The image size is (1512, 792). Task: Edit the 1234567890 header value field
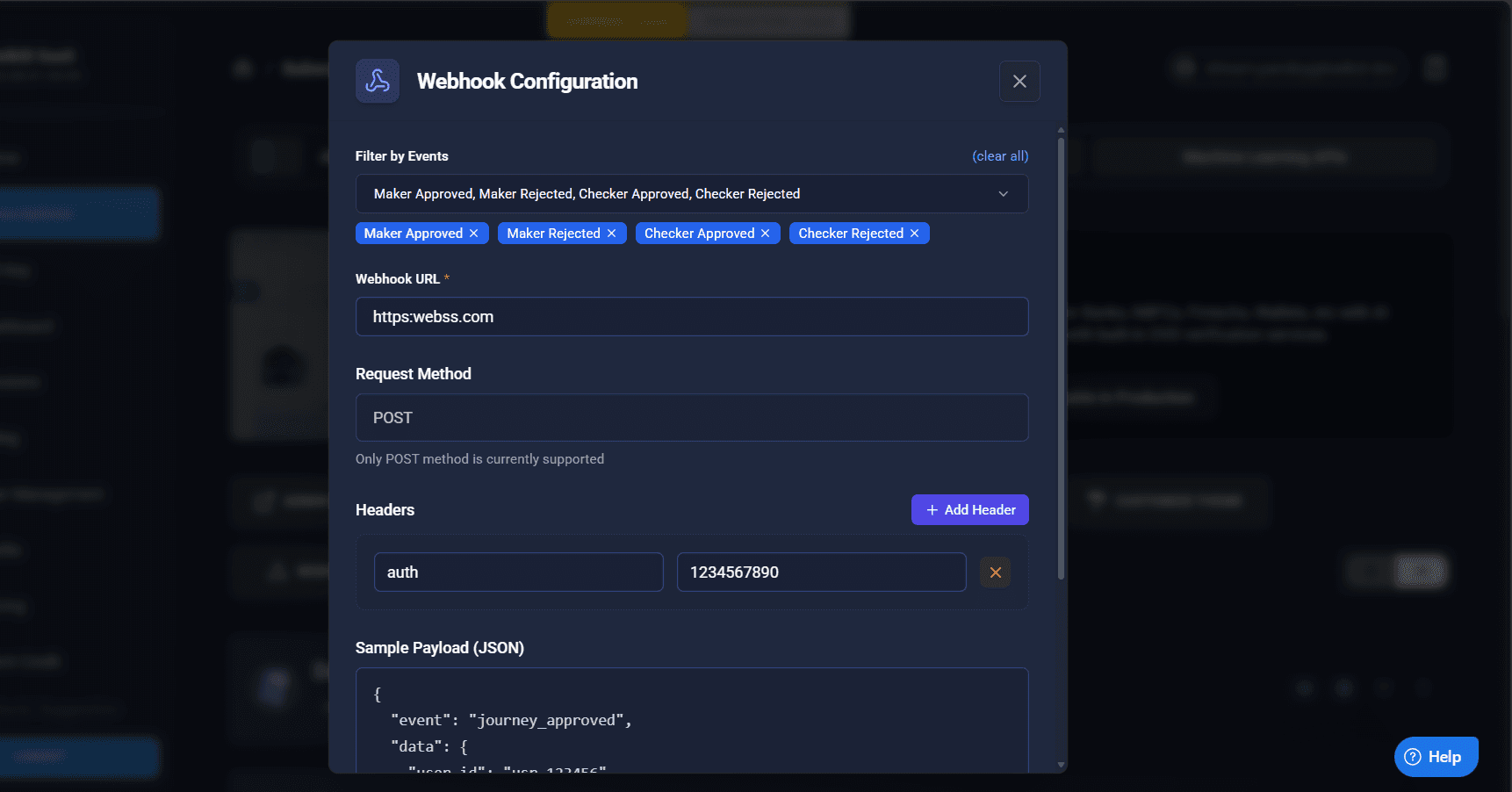(x=822, y=572)
